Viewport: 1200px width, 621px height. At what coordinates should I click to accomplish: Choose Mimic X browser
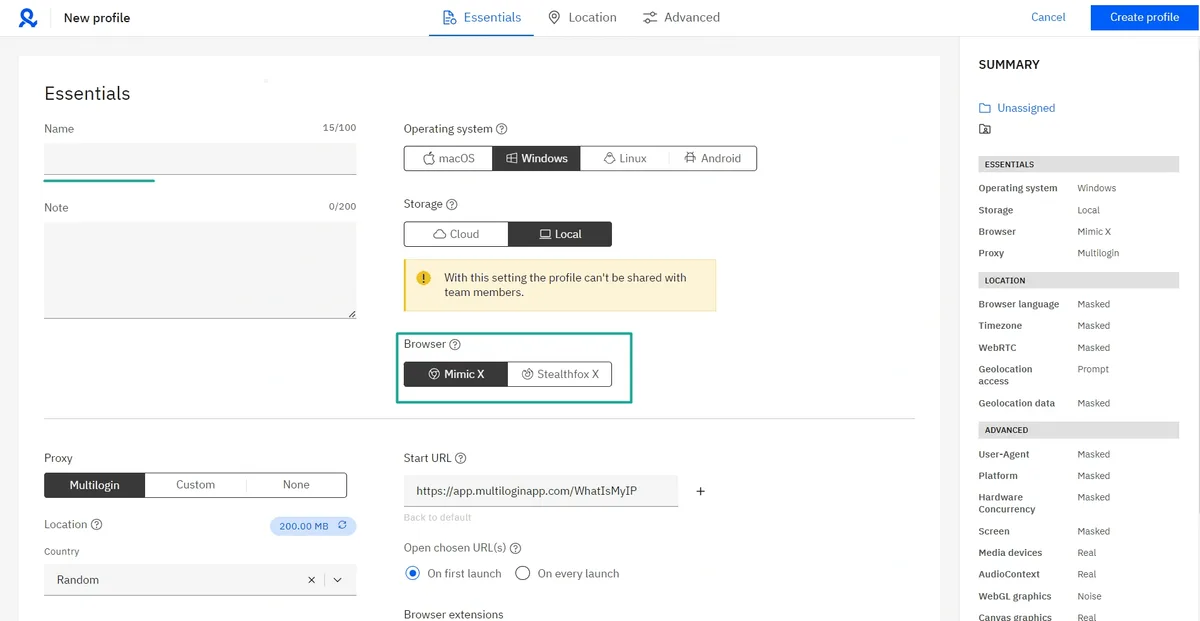456,374
